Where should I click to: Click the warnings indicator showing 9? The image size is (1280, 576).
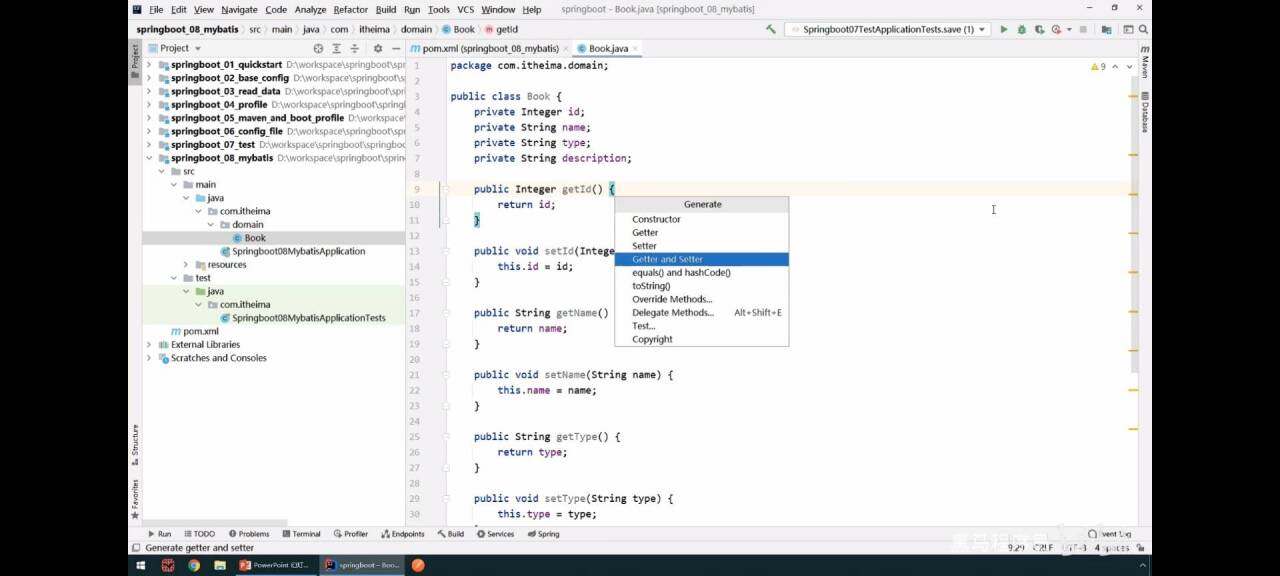(x=1098, y=66)
